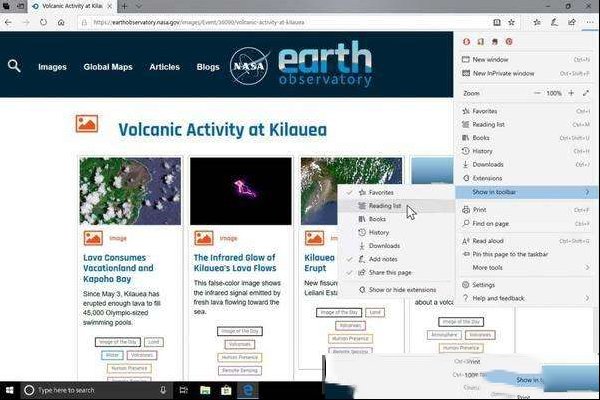Image resolution: width=600 pixels, height=400 pixels.
Task: Select Read aloud from the menu
Action: 527,241
